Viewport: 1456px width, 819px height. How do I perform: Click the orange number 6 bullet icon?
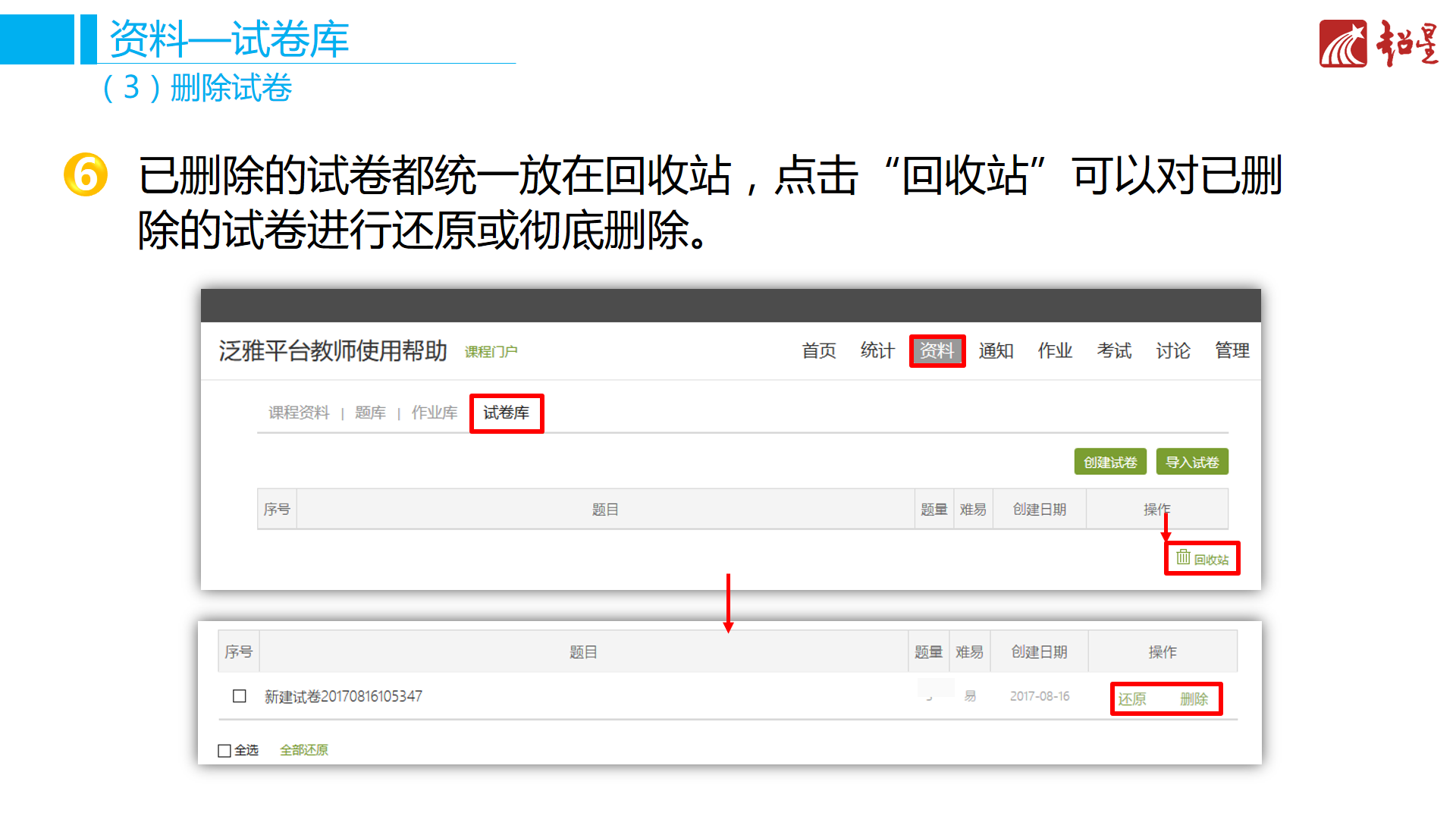86,175
